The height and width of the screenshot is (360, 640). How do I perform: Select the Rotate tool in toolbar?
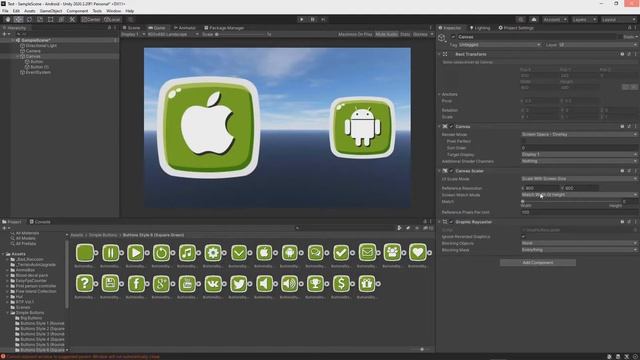click(x=29, y=19)
